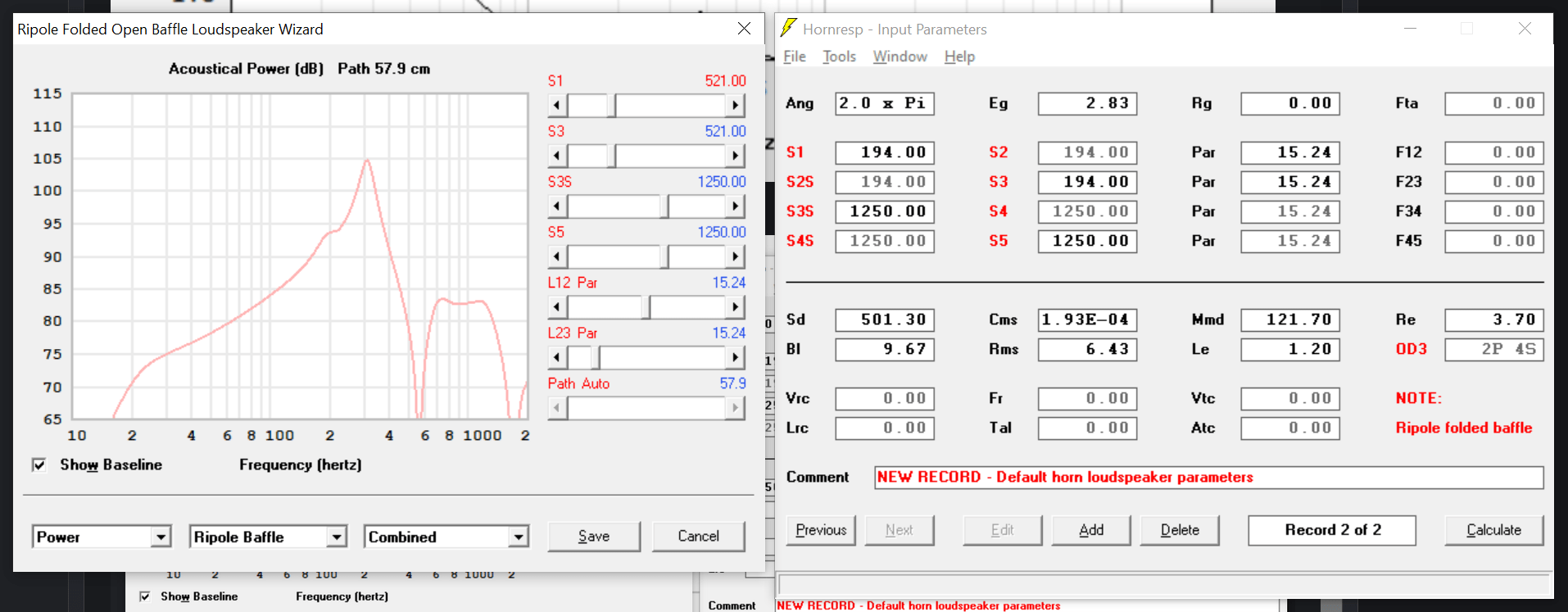Open the Tools menu in Hornresp

839,57
